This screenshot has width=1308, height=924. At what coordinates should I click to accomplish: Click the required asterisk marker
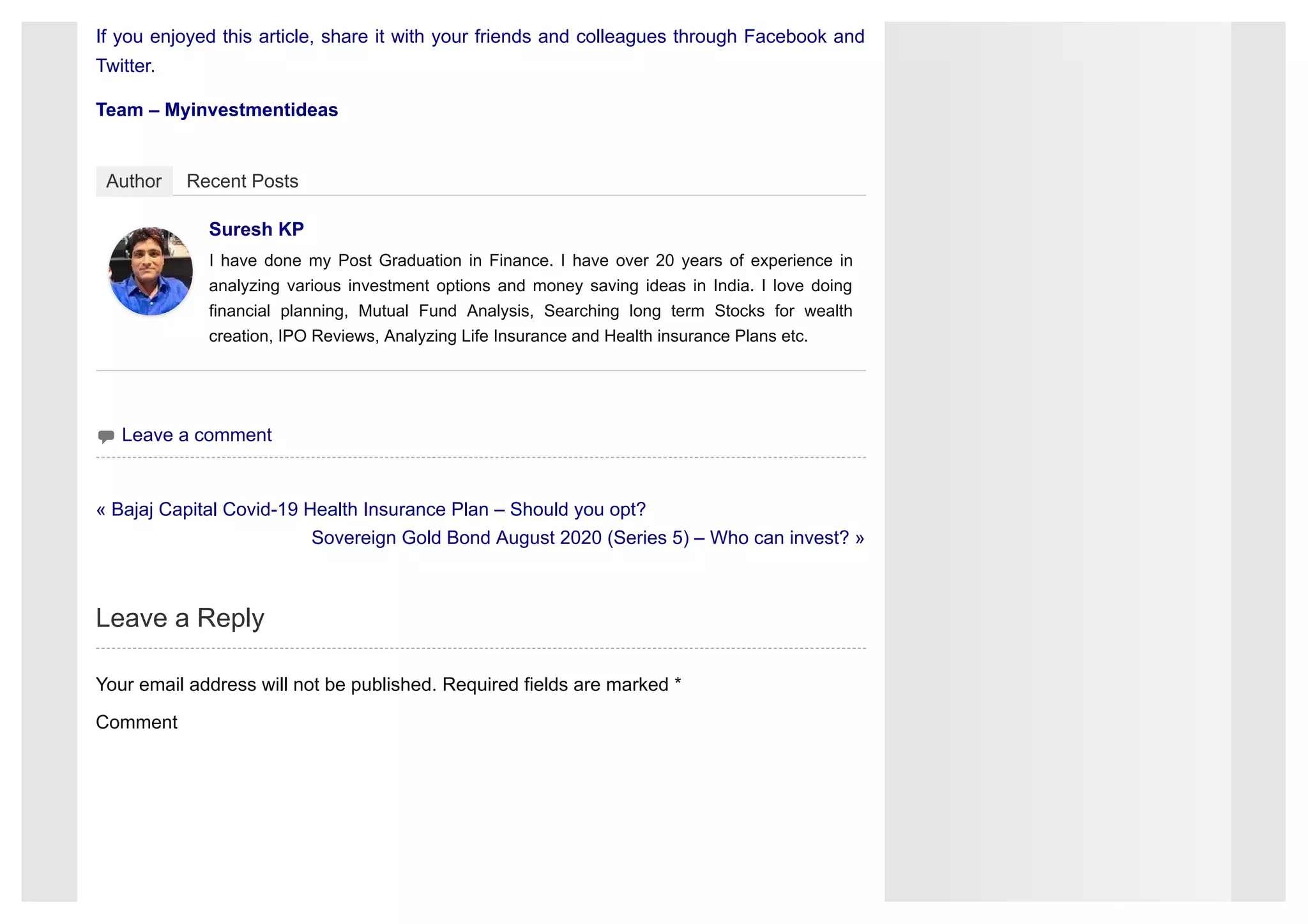click(x=678, y=683)
